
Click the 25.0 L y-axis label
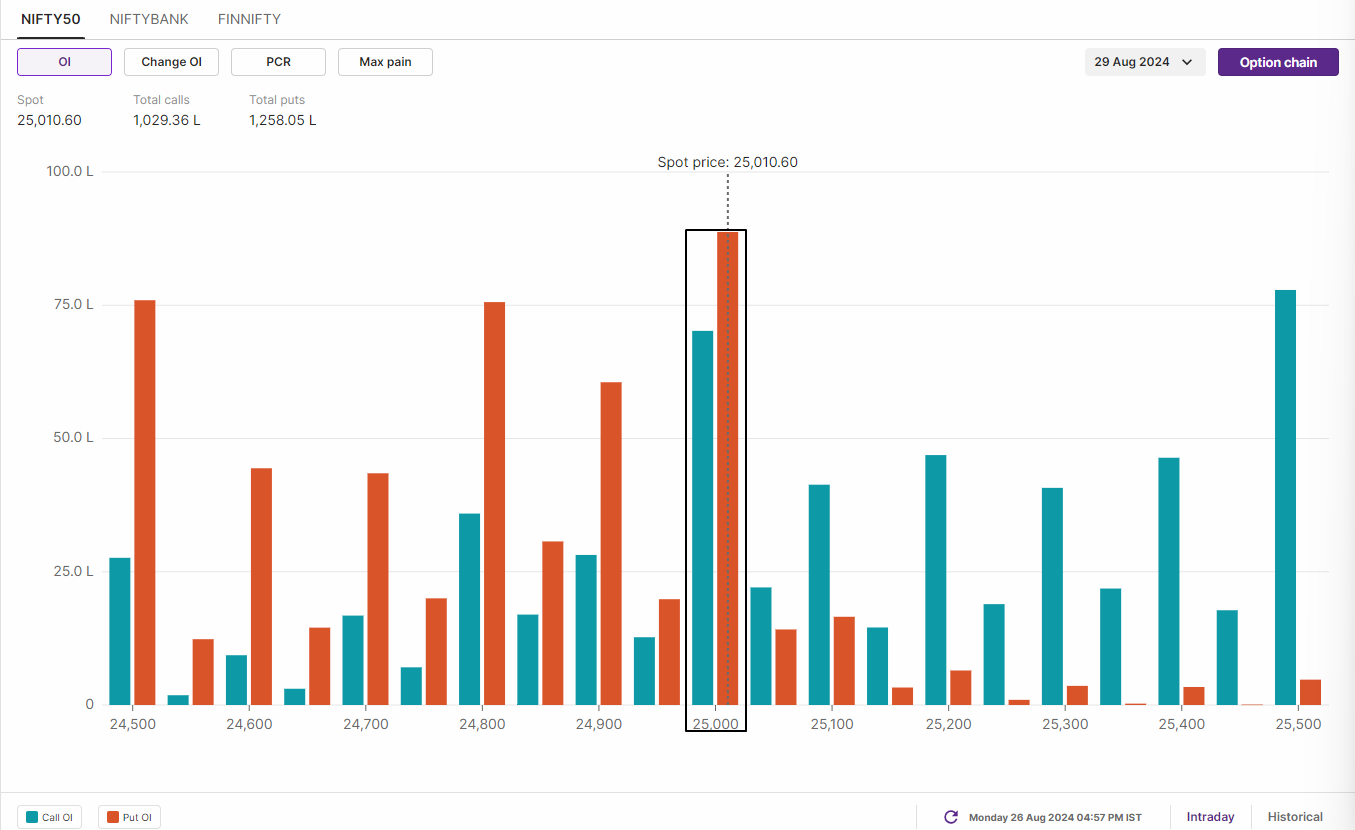coord(73,571)
